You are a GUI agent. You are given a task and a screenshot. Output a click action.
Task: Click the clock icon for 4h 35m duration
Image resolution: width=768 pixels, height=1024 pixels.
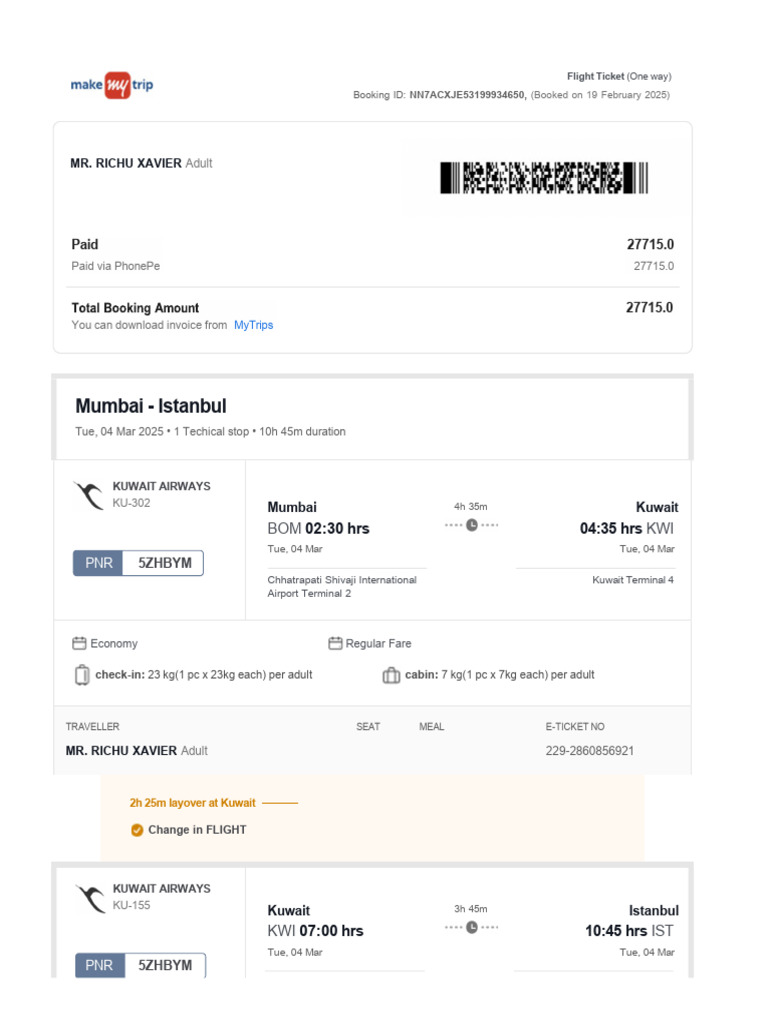click(x=471, y=525)
